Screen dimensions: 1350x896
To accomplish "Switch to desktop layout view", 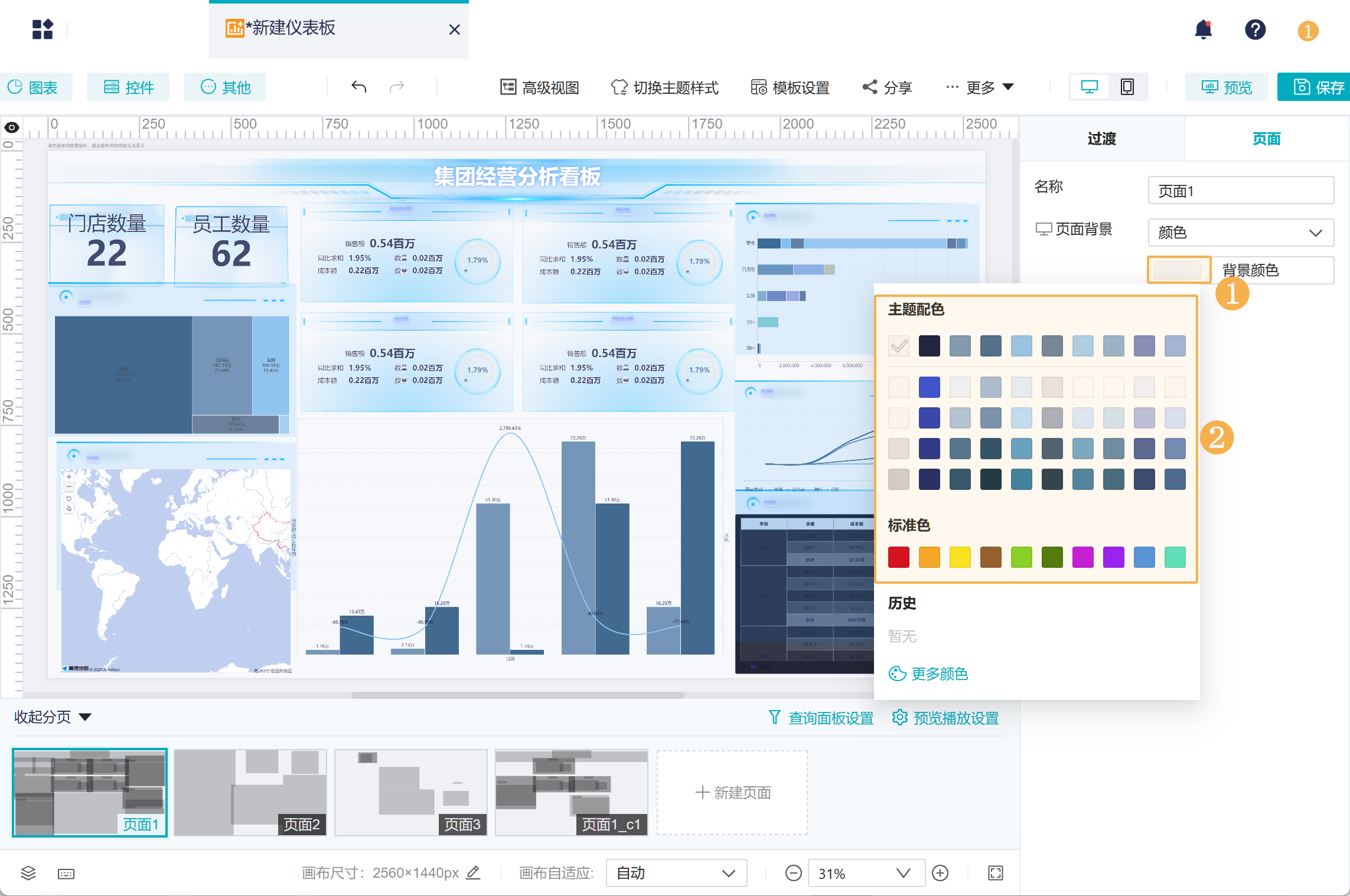I will click(x=1089, y=87).
